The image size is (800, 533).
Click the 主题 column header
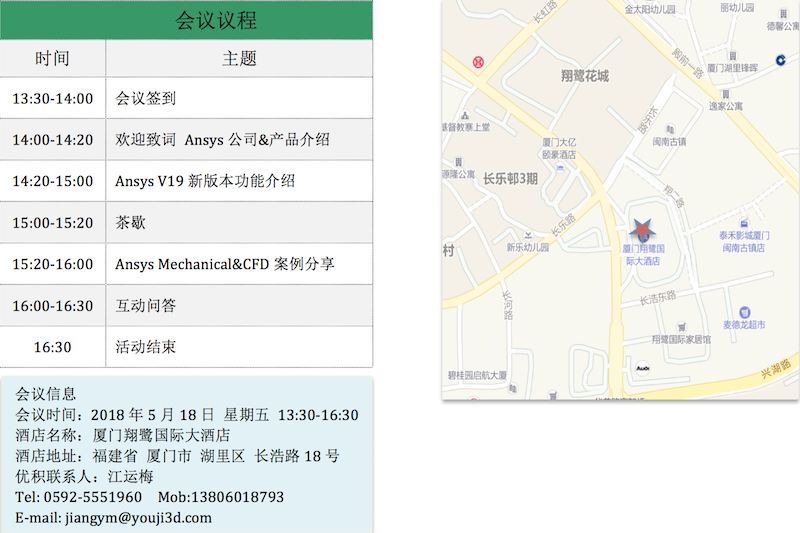[x=239, y=58]
